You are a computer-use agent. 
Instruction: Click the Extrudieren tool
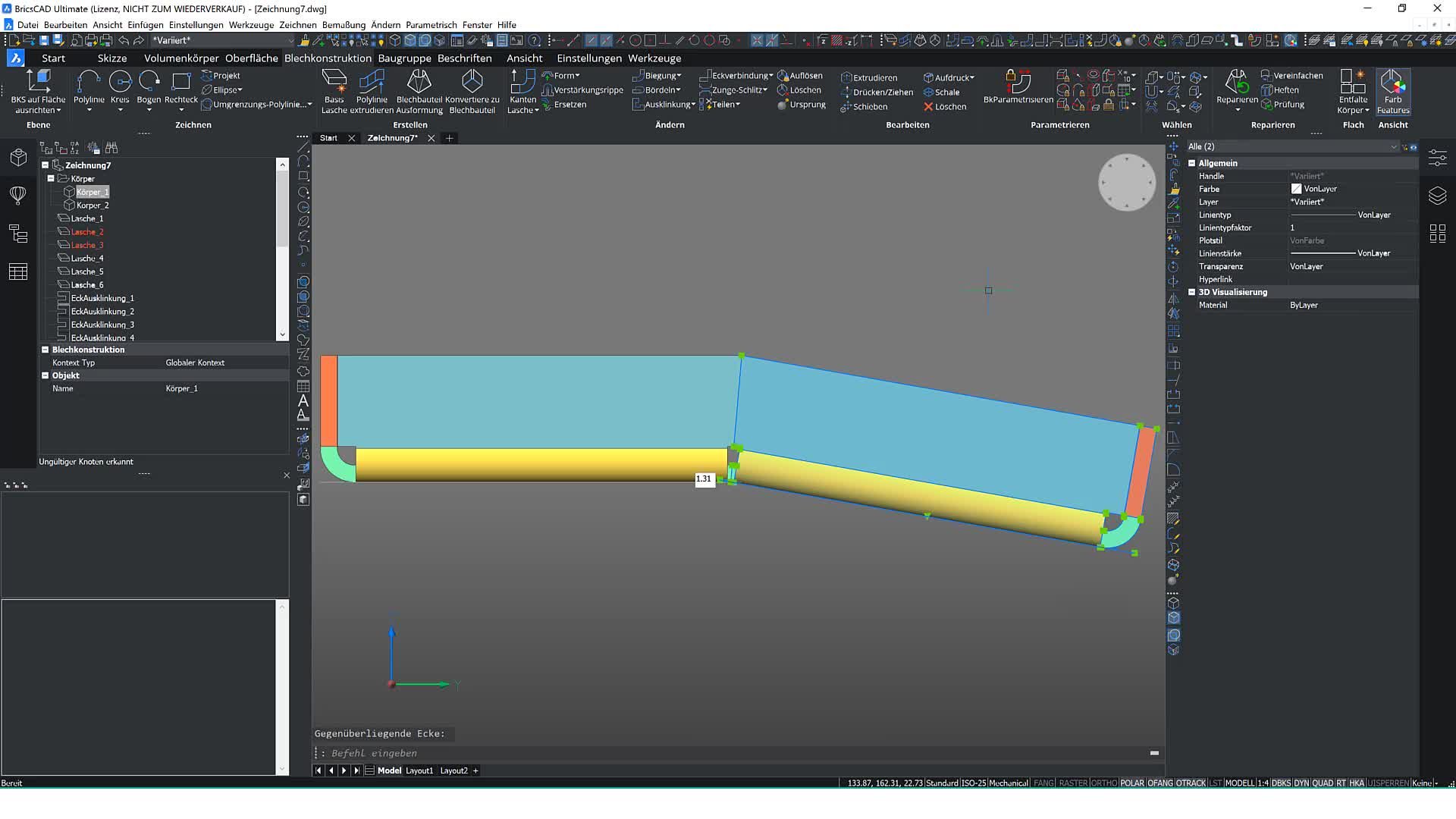click(x=869, y=77)
